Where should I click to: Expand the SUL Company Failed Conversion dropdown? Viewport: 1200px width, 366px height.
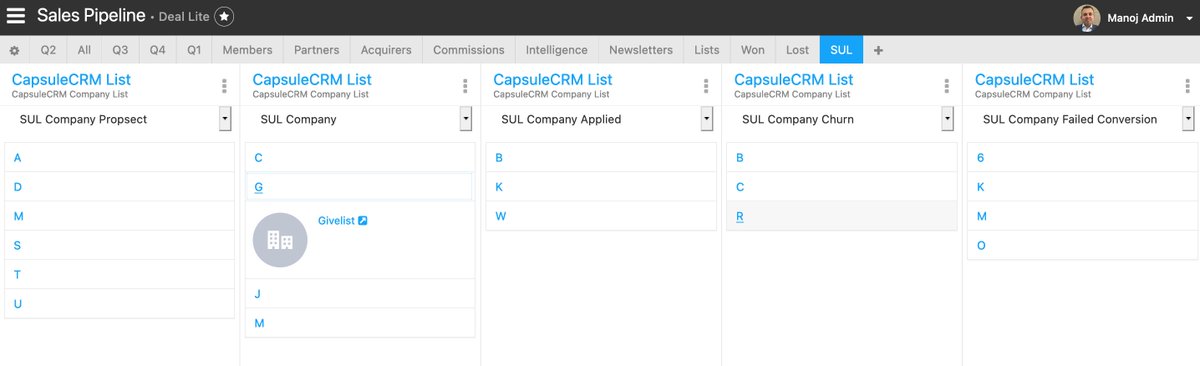(x=1188, y=119)
